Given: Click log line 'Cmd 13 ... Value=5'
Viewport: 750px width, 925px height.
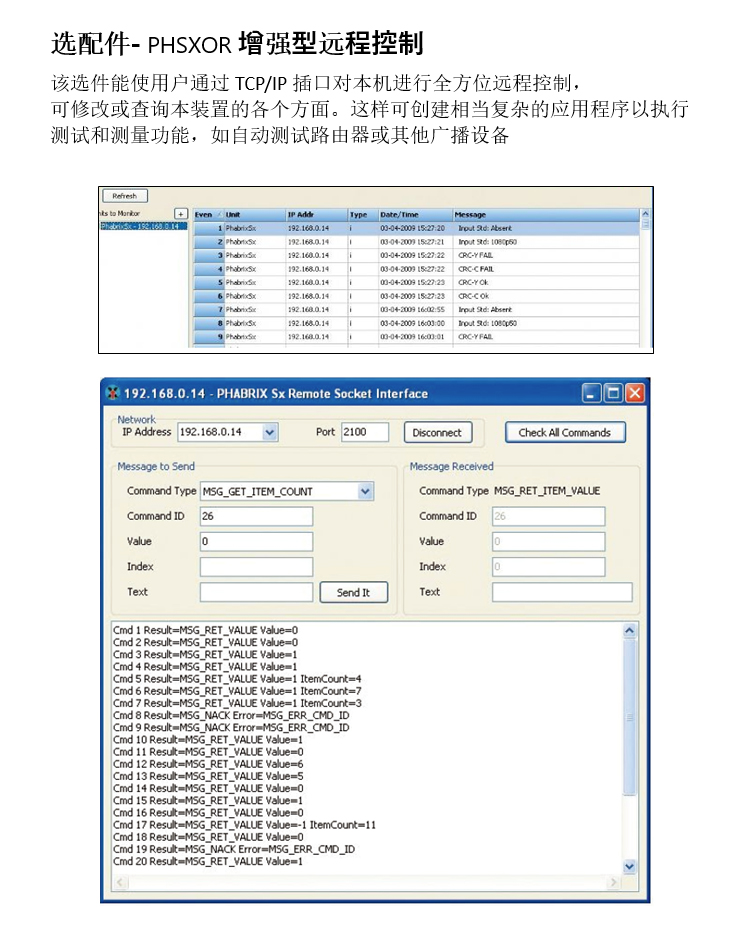Looking at the screenshot, I should pyautogui.click(x=208, y=776).
